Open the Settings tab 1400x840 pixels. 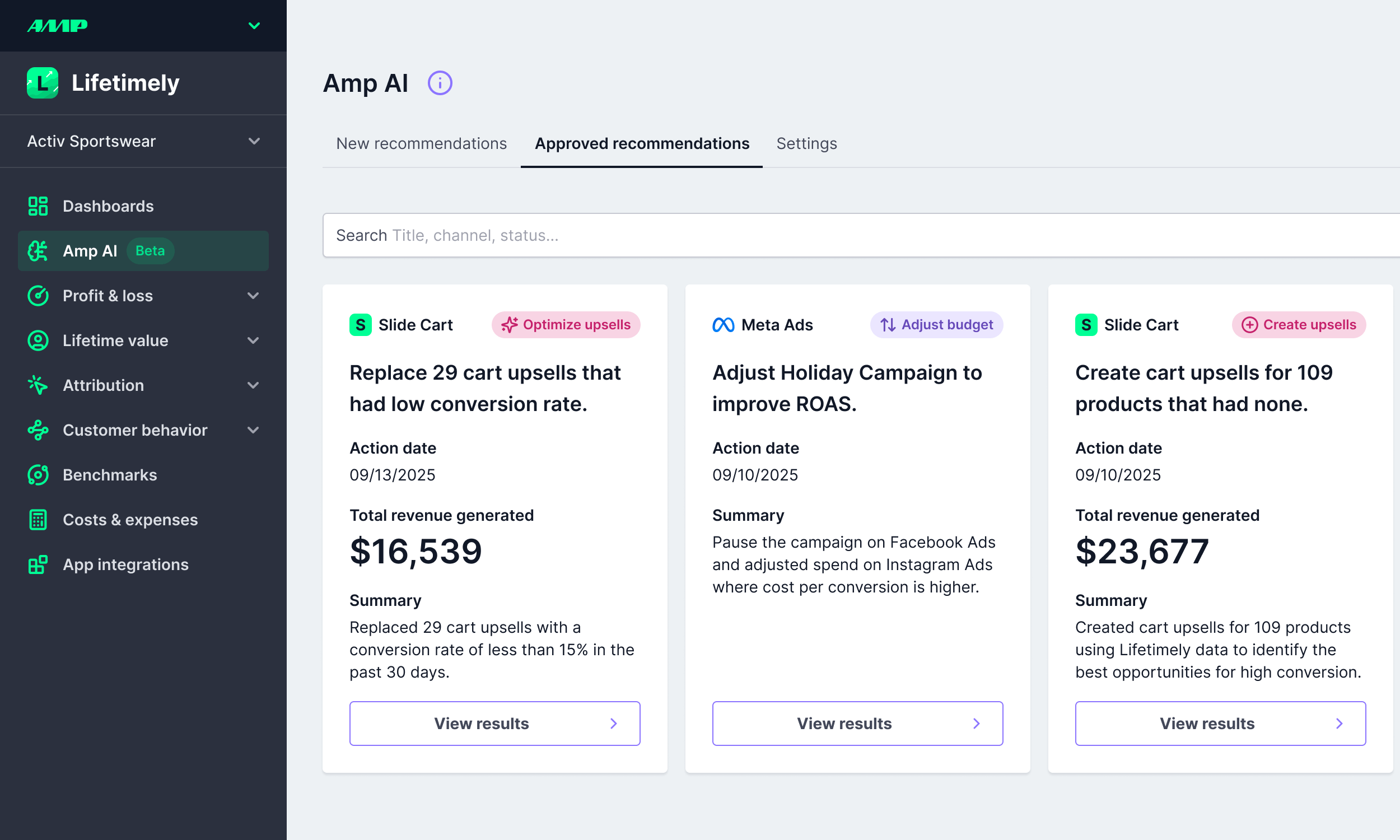click(806, 144)
